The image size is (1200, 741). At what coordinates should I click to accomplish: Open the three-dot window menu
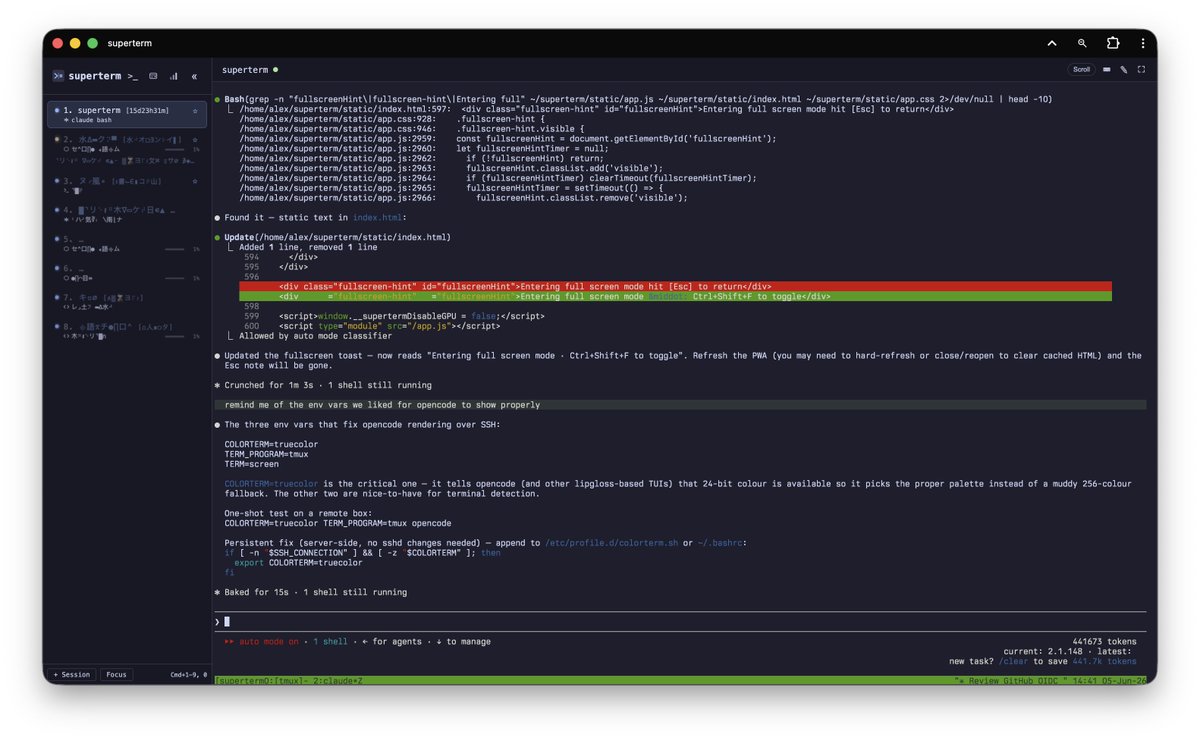pos(1143,43)
